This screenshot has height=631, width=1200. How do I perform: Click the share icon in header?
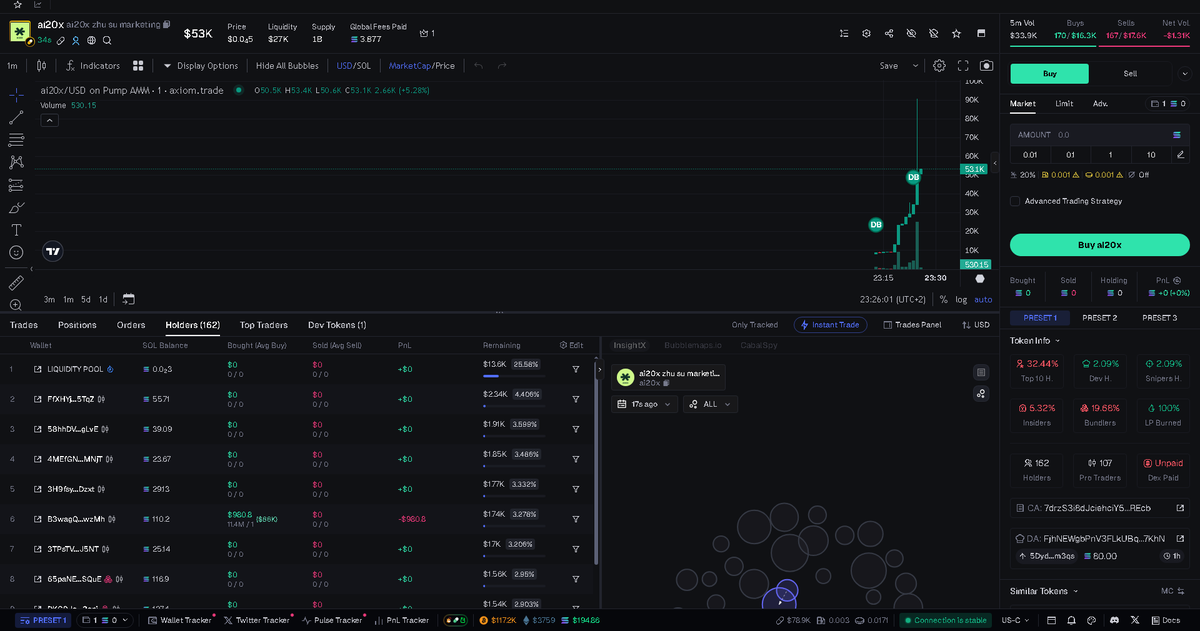[889, 33]
